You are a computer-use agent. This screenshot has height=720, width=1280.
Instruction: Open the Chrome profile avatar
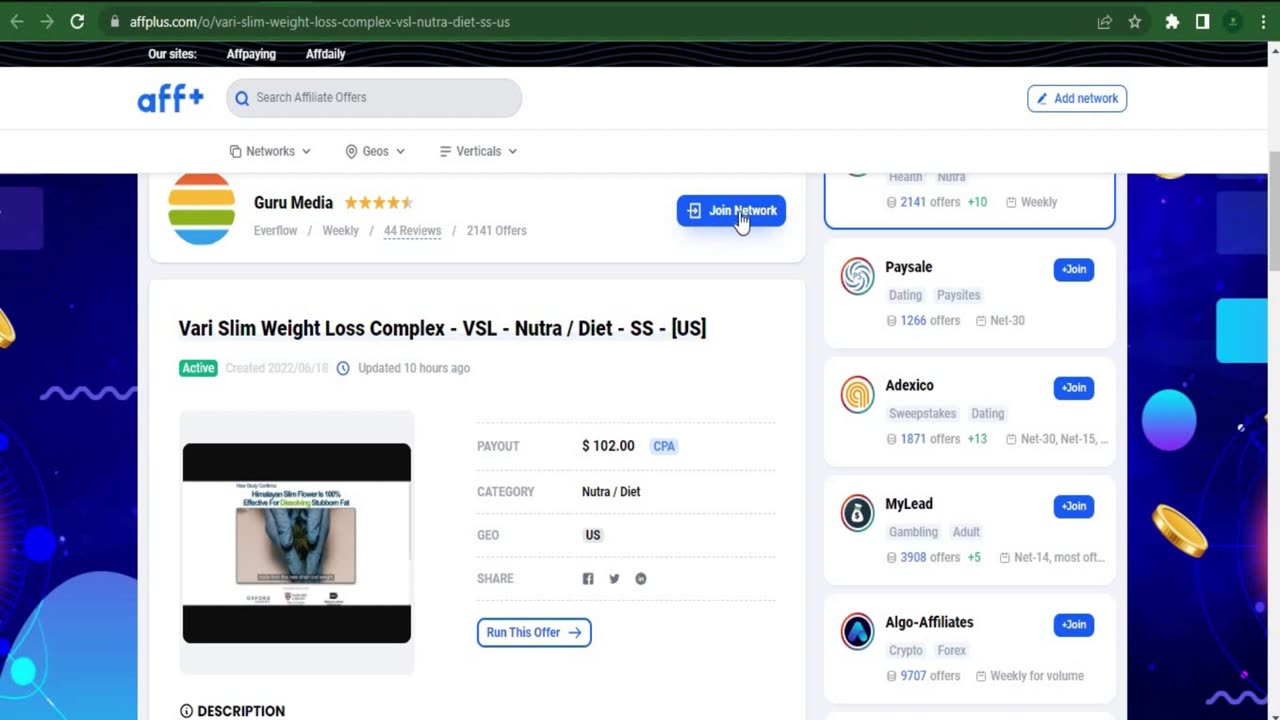(x=1233, y=21)
